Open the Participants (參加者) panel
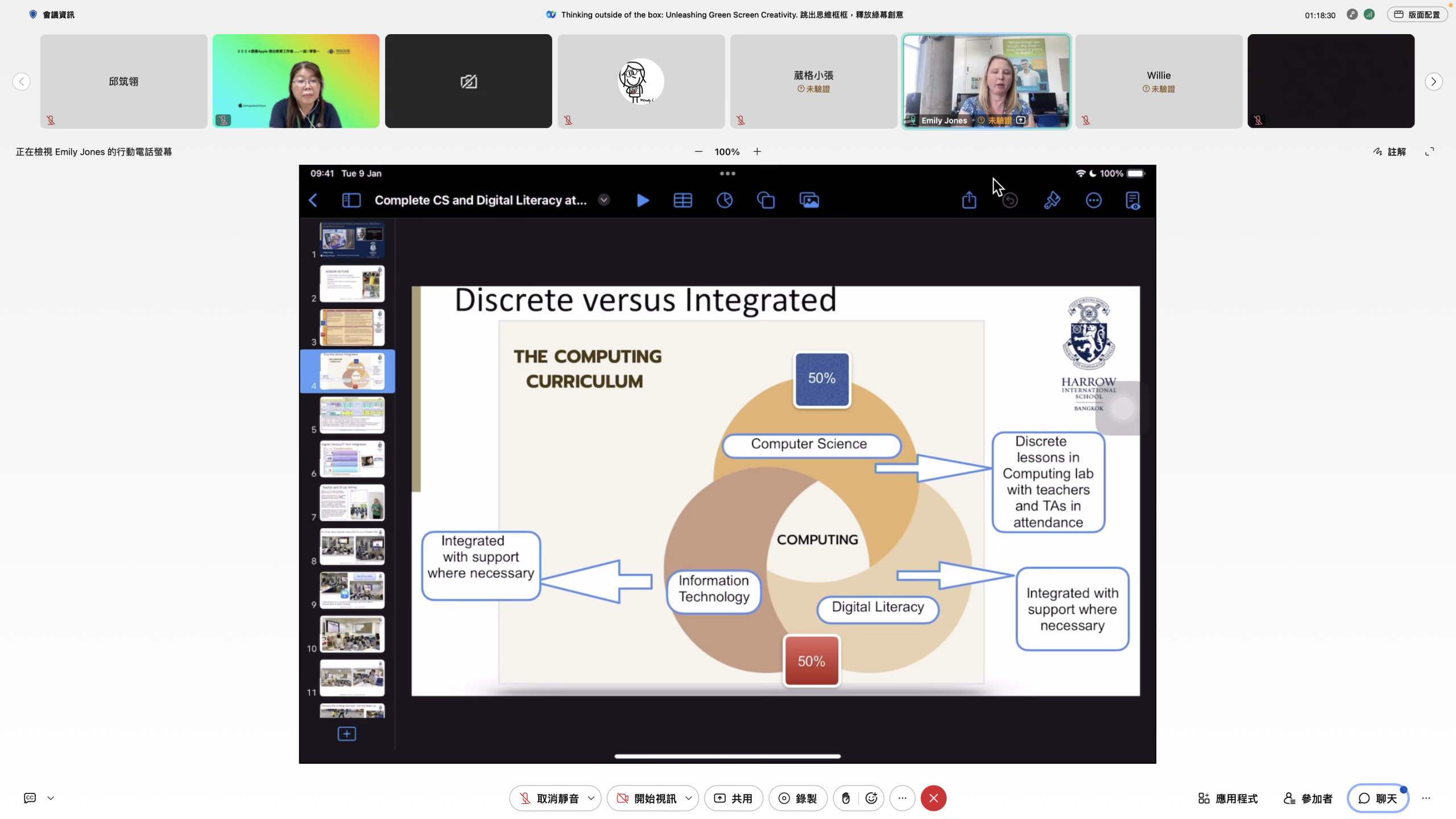 point(1308,798)
